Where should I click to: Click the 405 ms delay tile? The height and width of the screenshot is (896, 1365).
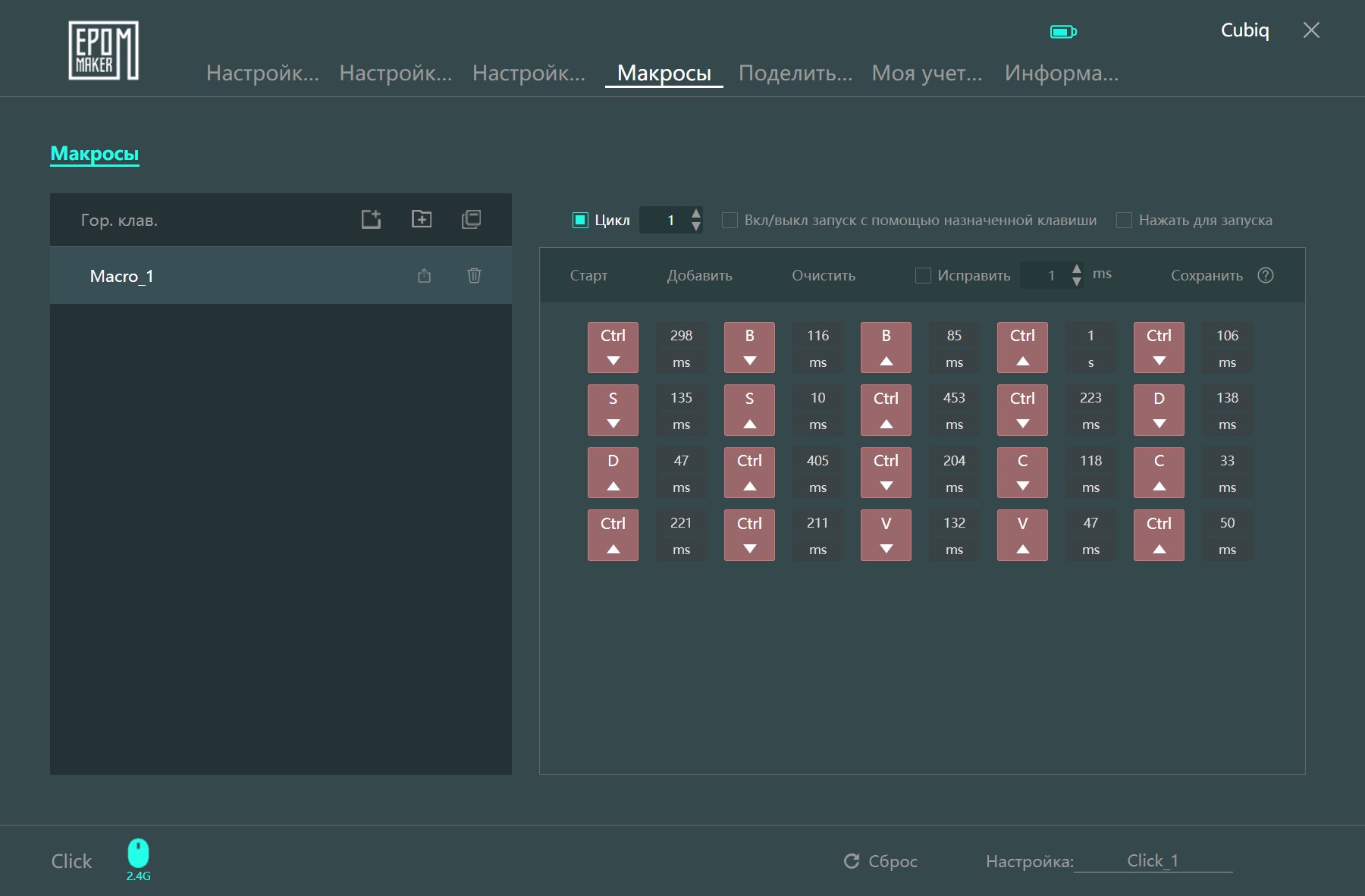coord(817,472)
